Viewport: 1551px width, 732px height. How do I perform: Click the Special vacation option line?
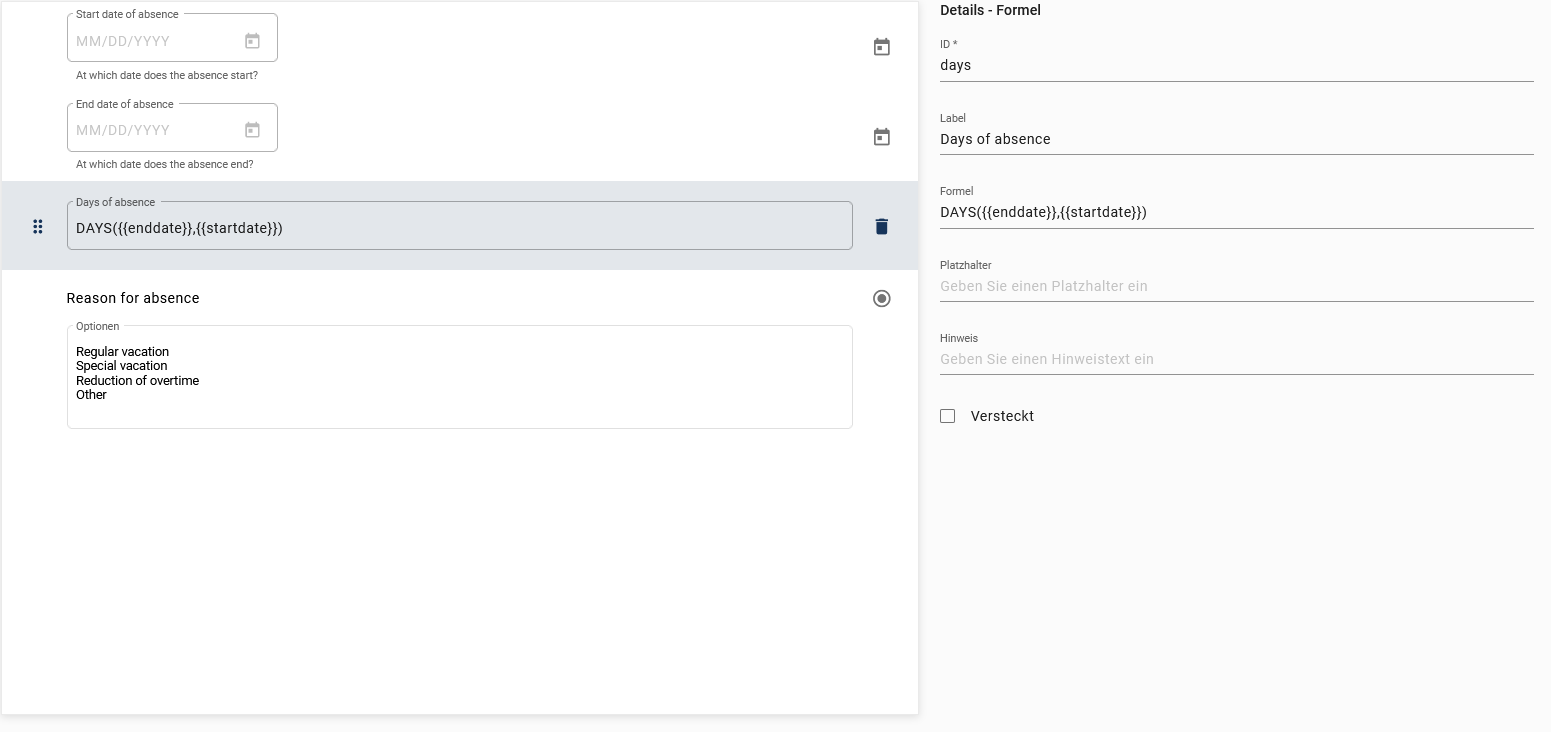click(x=122, y=366)
